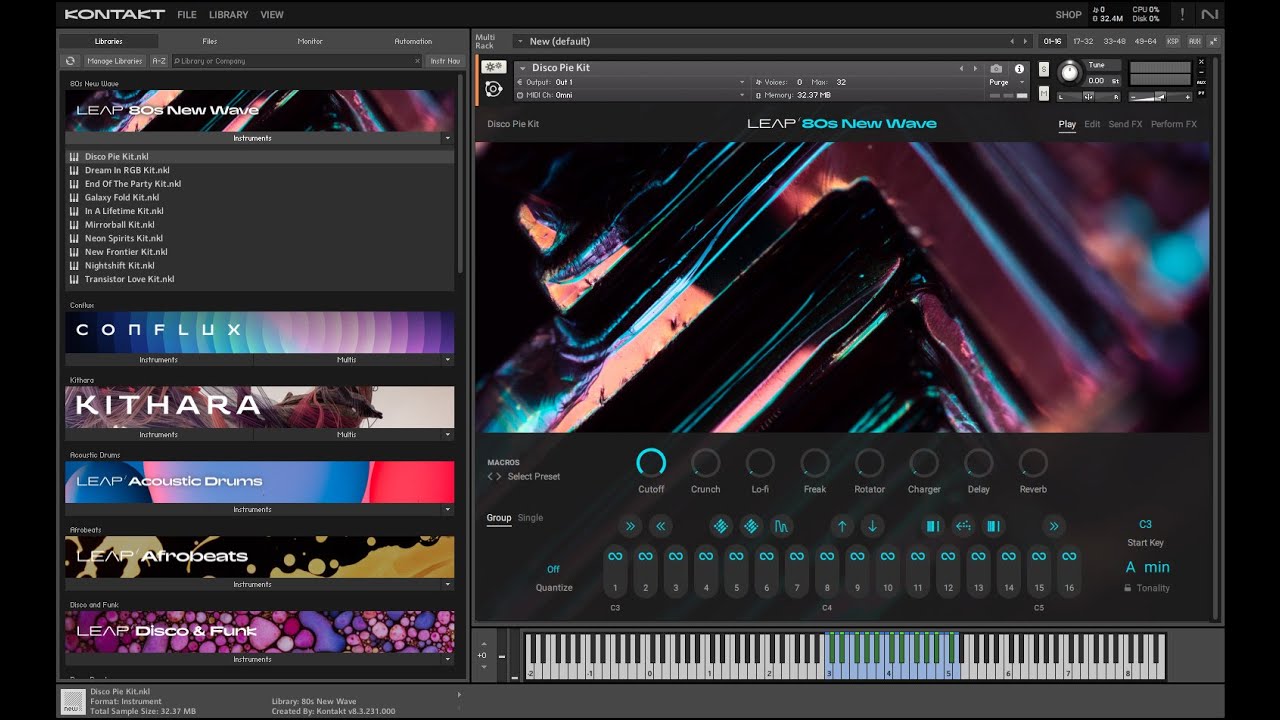Viewport: 1280px width, 720px height.
Task: Toggle the A-Z sorting button
Action: pyautogui.click(x=159, y=61)
